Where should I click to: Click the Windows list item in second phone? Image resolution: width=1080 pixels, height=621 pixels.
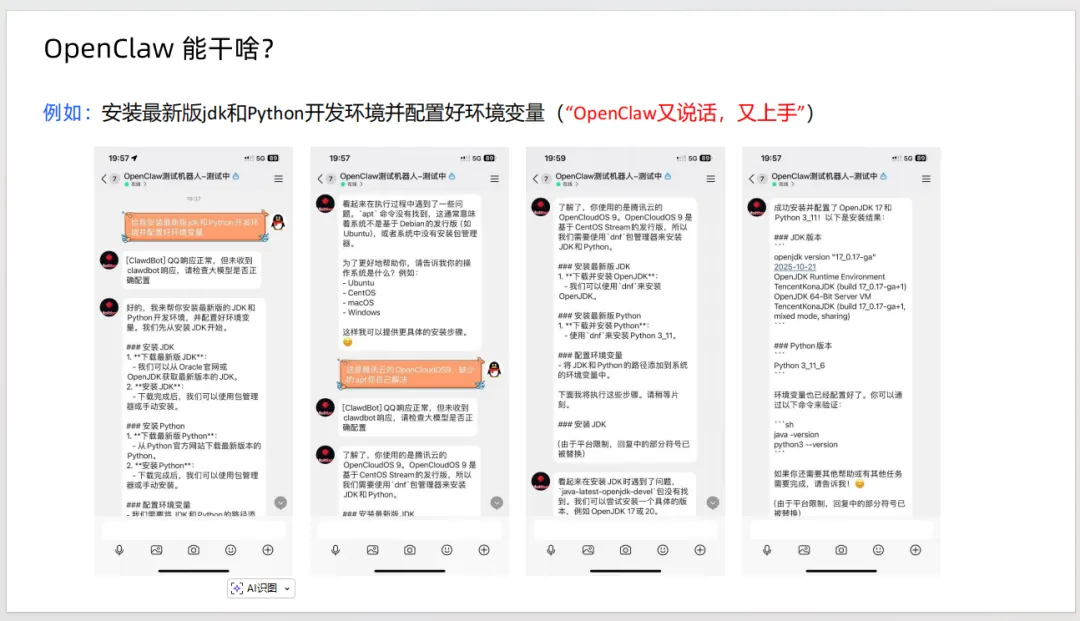(362, 313)
